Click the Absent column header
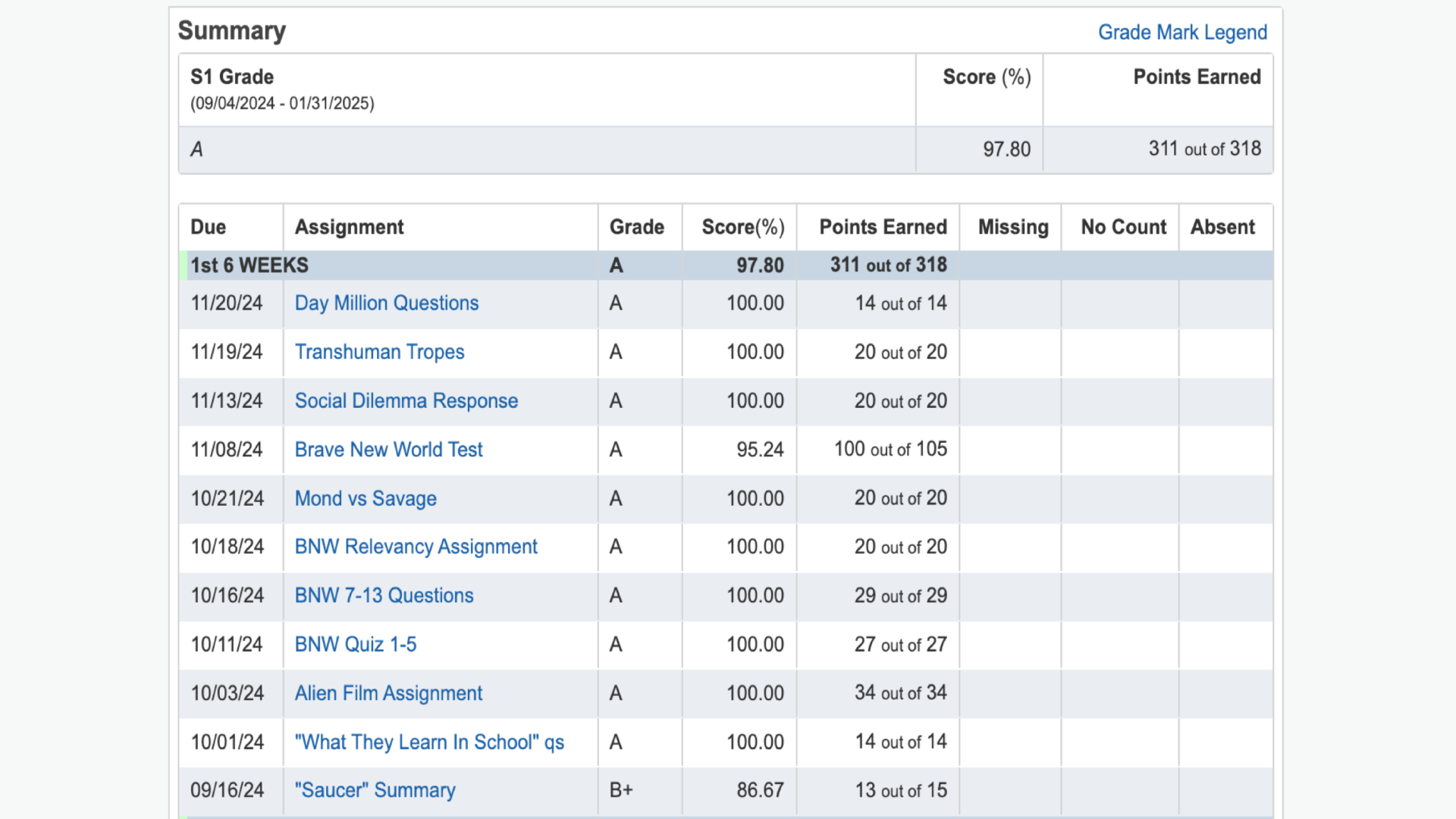This screenshot has width=1456, height=819. click(x=1222, y=227)
